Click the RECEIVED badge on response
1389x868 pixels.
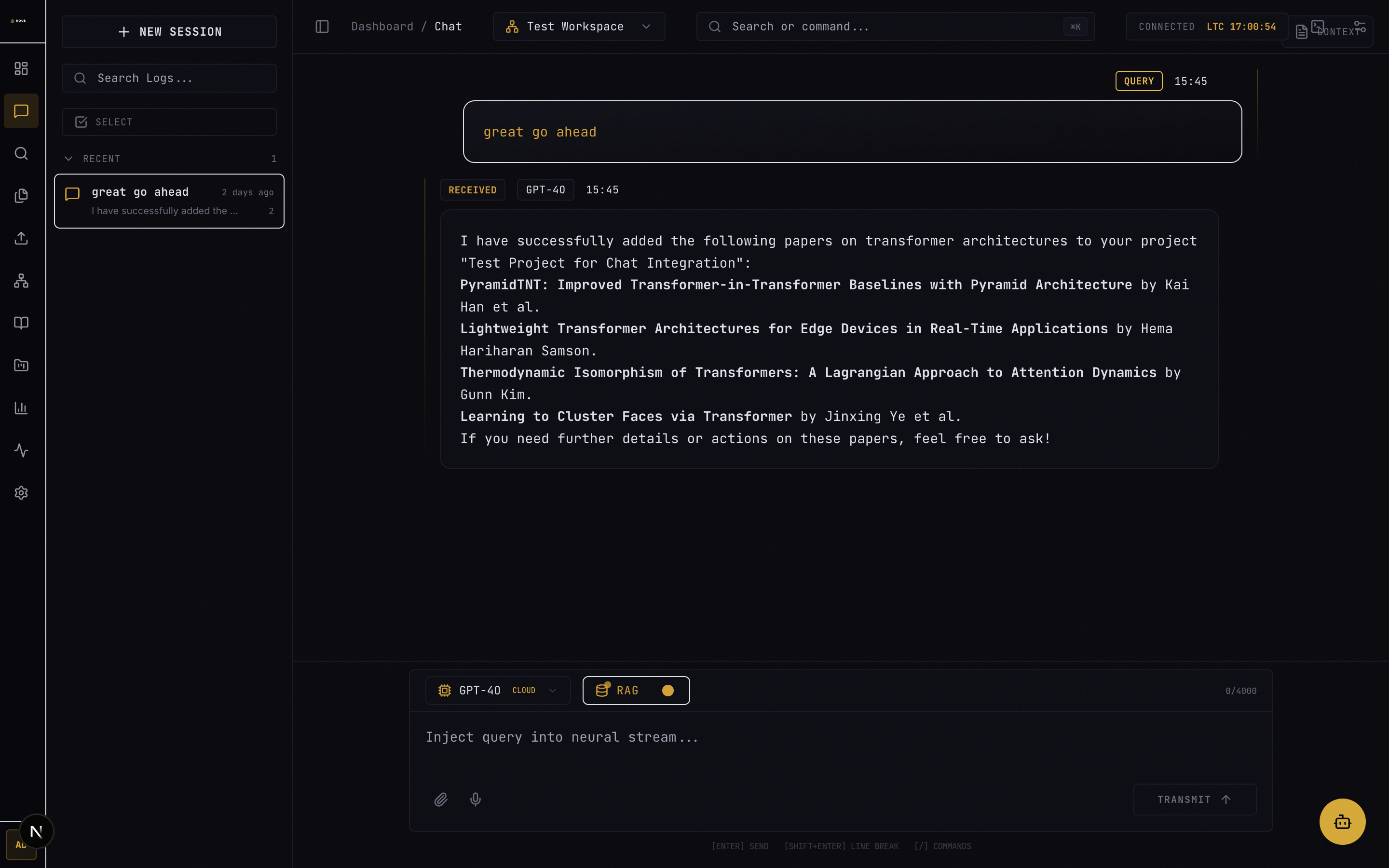point(472,190)
